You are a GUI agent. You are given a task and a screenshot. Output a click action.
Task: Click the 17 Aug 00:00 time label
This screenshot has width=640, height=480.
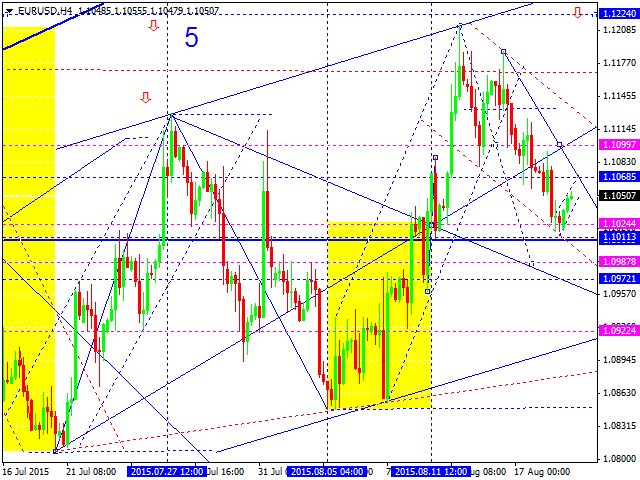542,472
